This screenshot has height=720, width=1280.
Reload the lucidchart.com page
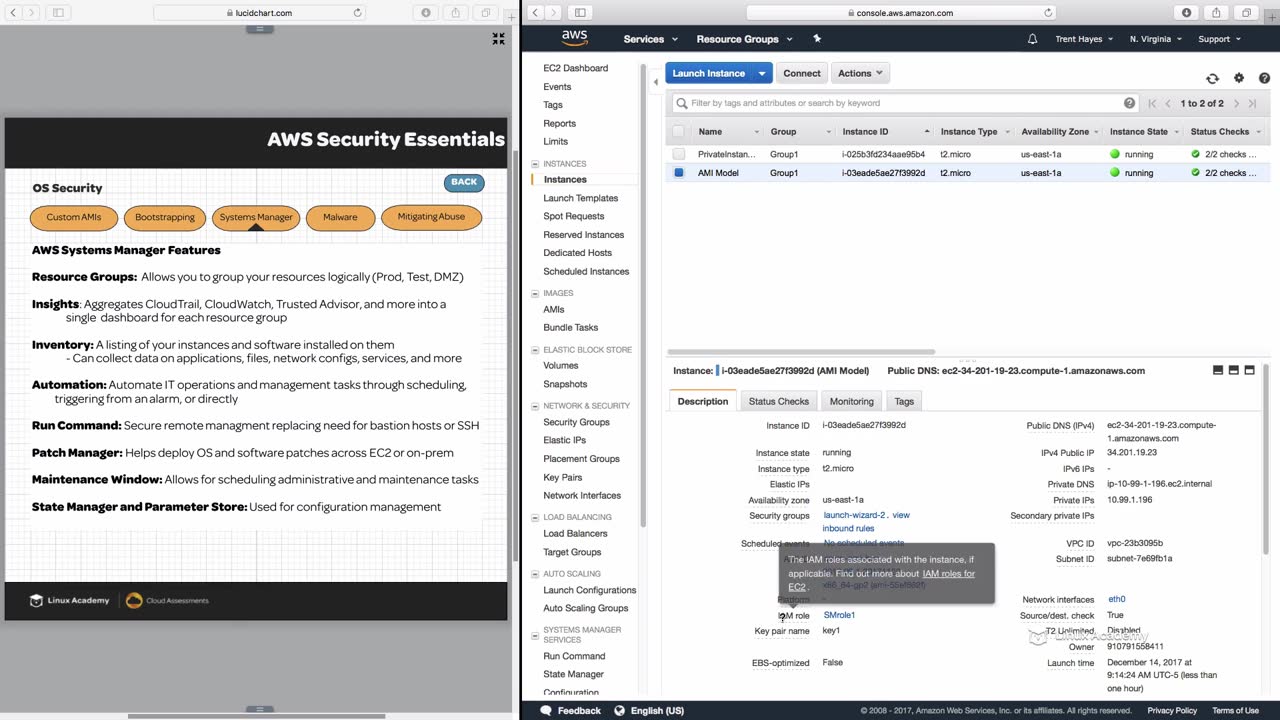point(357,13)
